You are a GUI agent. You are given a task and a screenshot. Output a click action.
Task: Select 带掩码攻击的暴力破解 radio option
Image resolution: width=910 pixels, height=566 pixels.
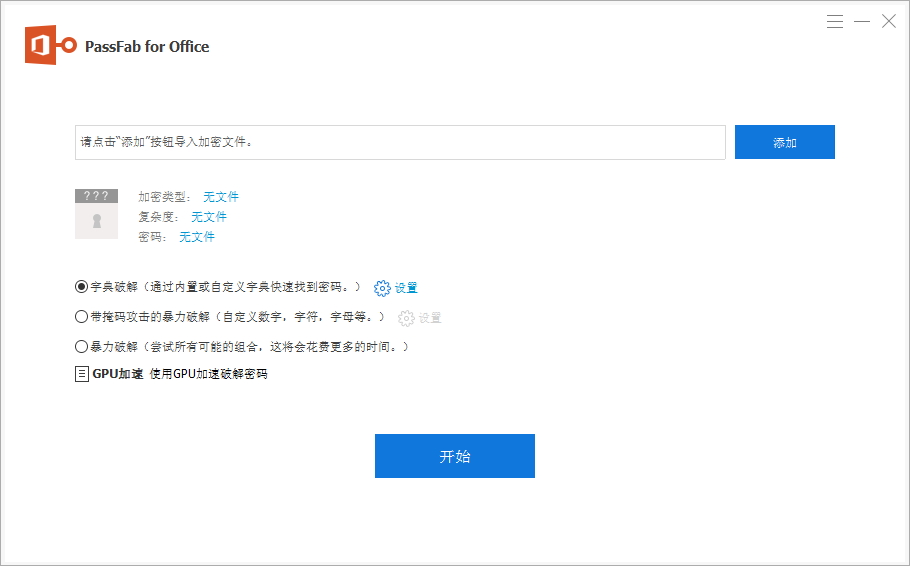click(x=82, y=317)
